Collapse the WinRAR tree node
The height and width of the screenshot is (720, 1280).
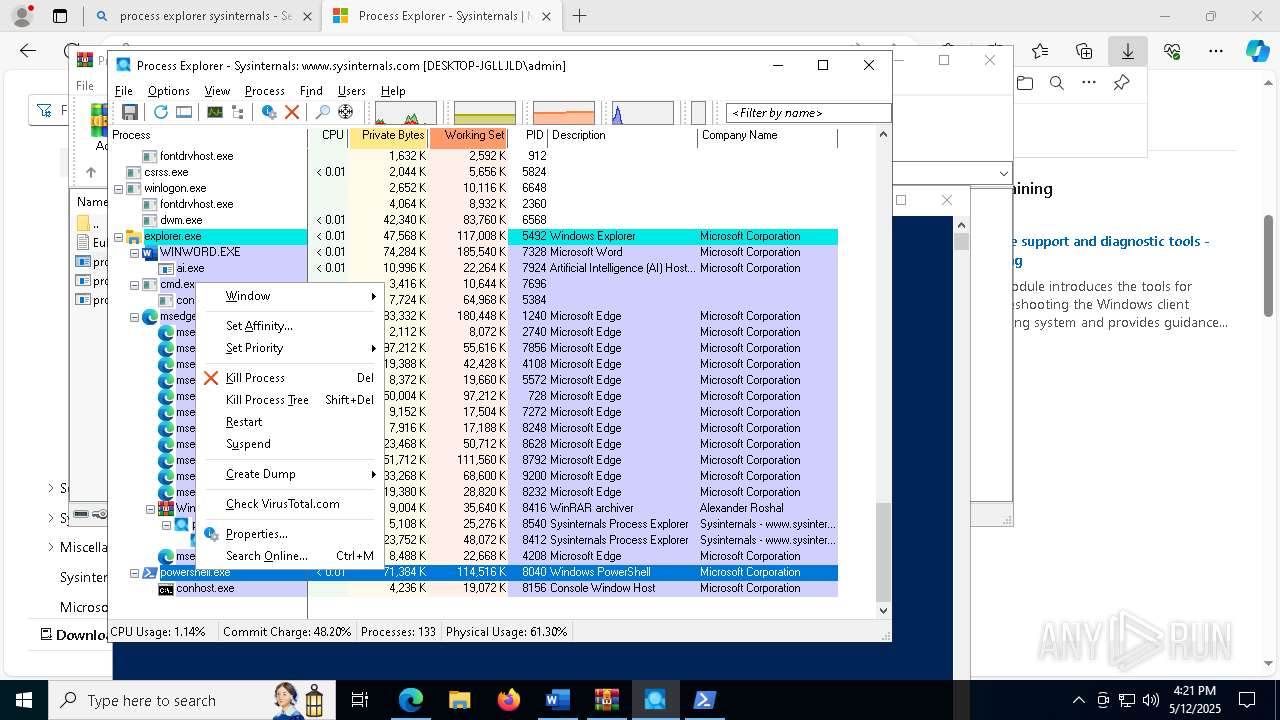pos(150,508)
